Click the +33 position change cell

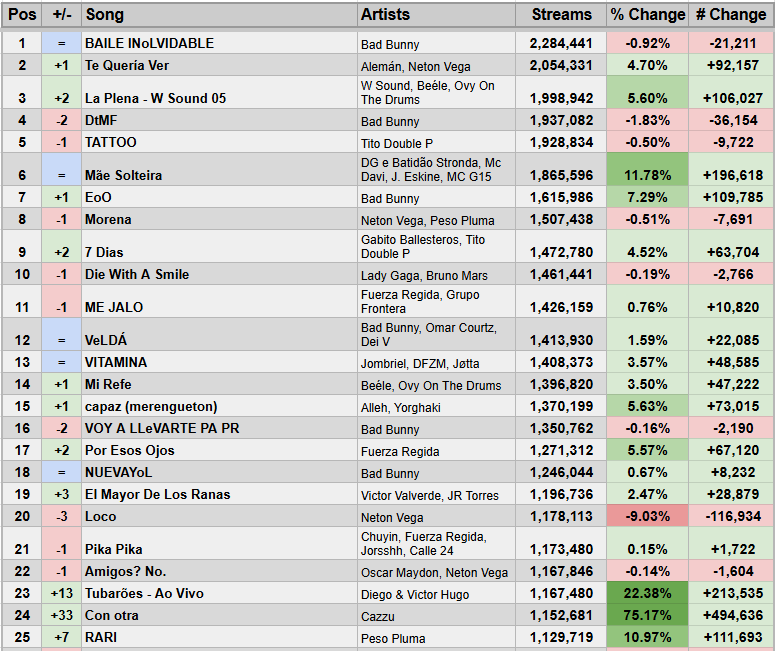click(62, 615)
